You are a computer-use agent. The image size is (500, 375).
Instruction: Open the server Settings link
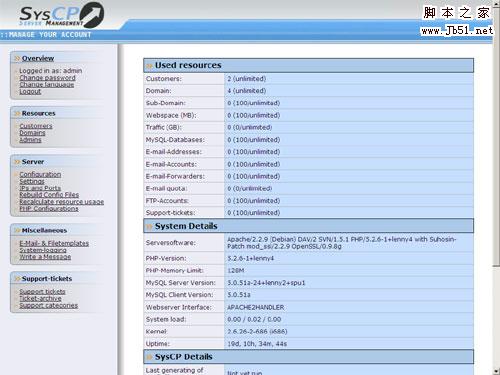(x=32, y=181)
